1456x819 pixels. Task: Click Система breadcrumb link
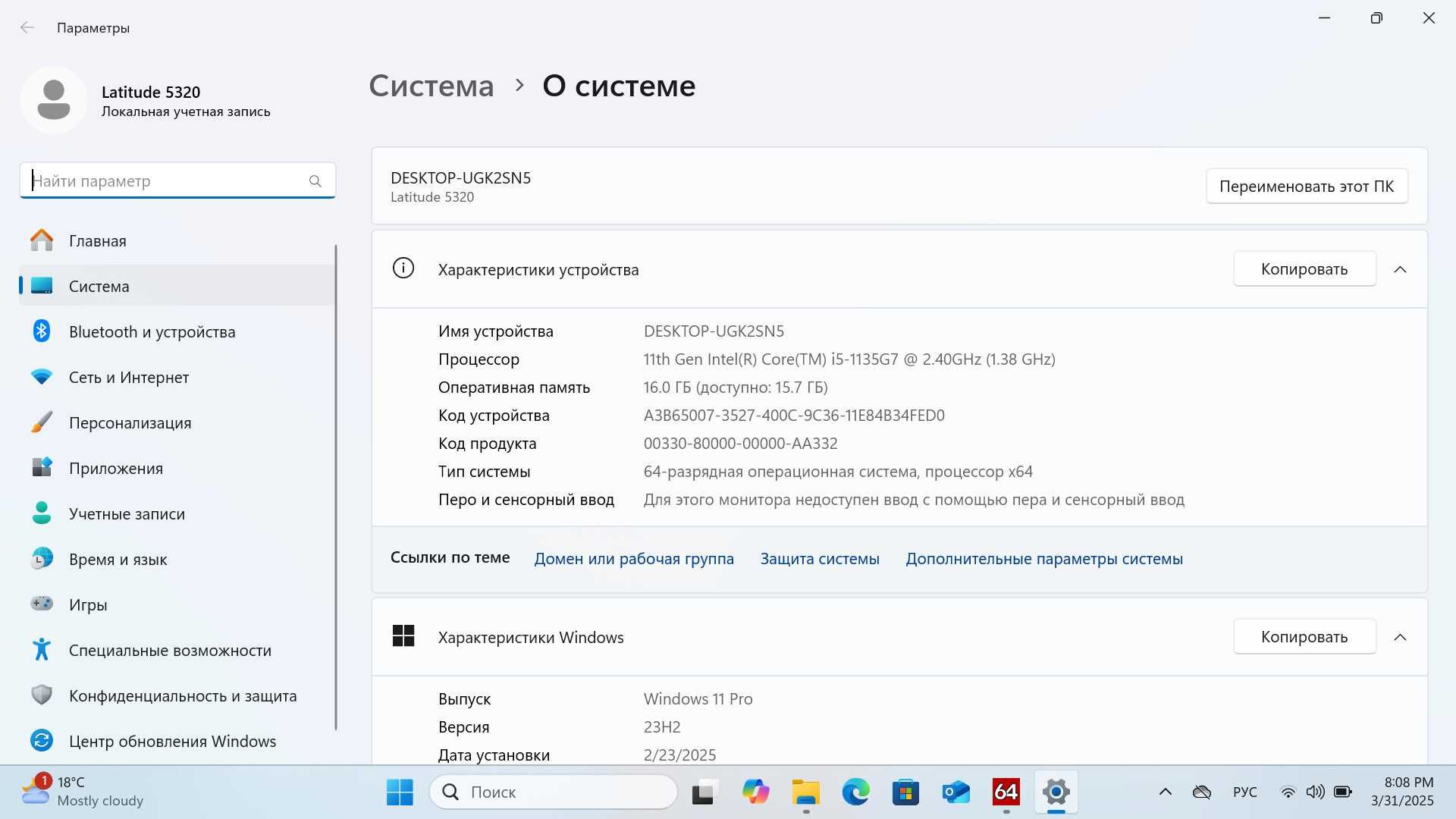pos(431,86)
